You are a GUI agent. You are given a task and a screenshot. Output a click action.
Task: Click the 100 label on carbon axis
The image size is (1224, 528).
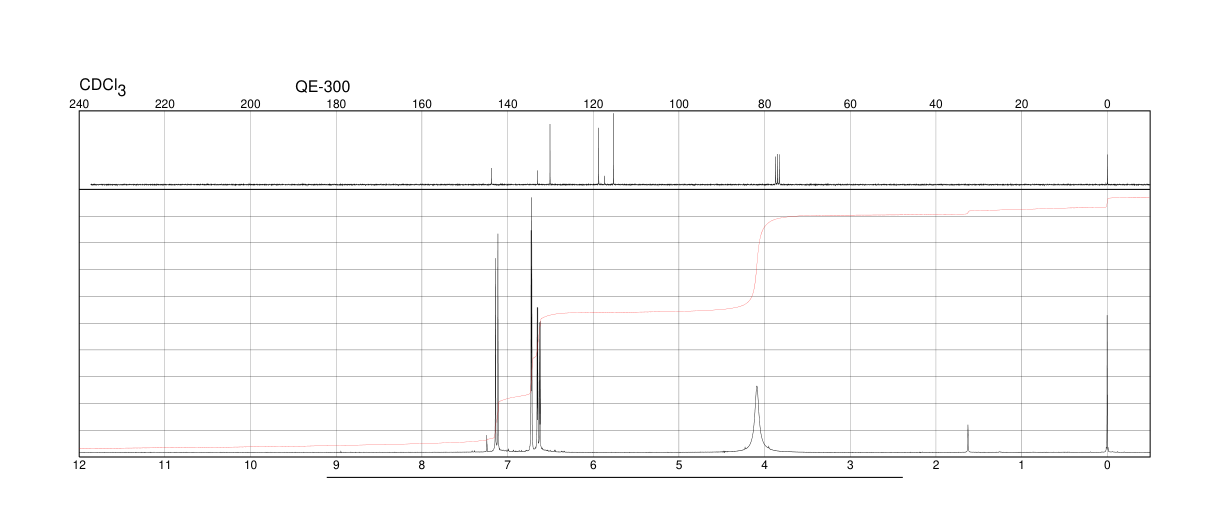(x=679, y=104)
